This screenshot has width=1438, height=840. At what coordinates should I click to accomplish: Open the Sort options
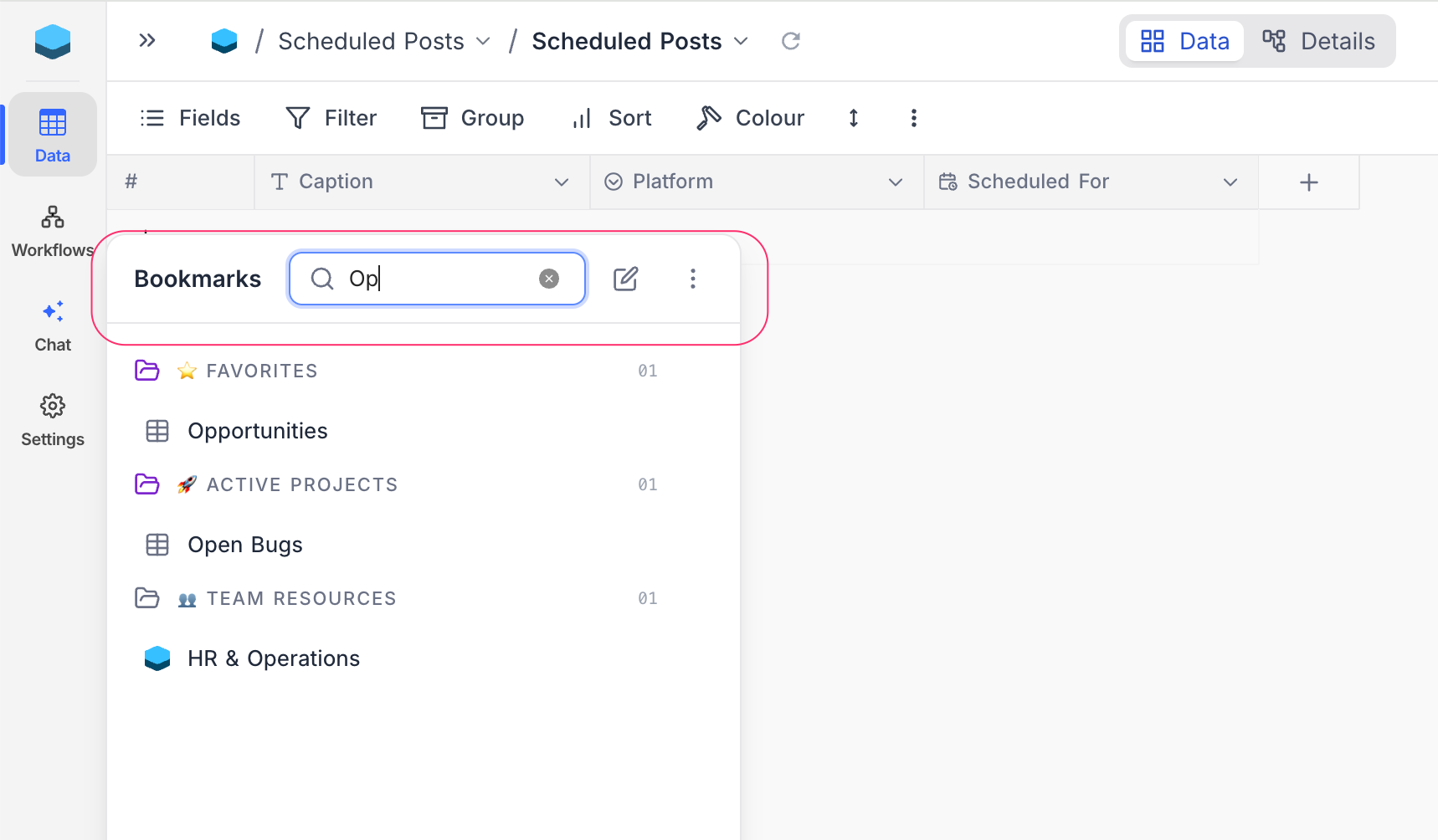click(611, 118)
